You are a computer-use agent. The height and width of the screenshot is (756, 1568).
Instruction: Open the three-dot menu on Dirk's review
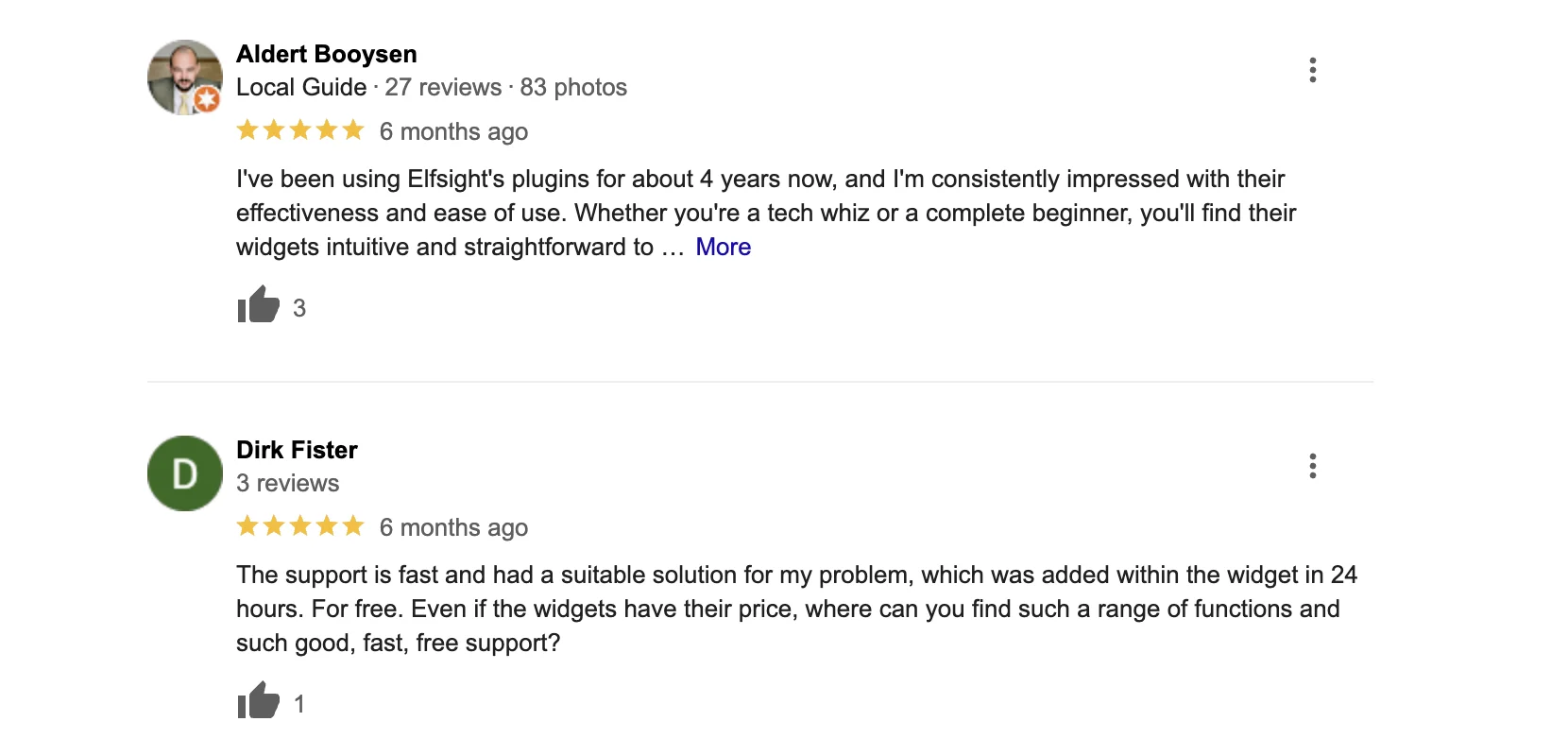click(1313, 465)
